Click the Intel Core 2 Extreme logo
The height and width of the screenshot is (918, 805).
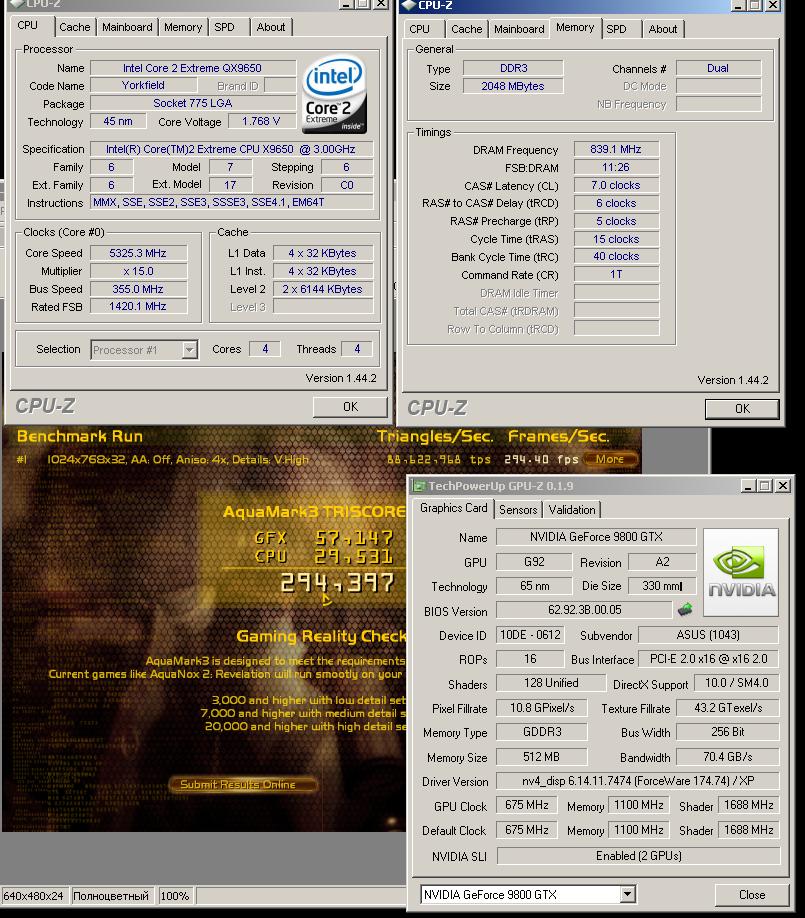click(334, 94)
